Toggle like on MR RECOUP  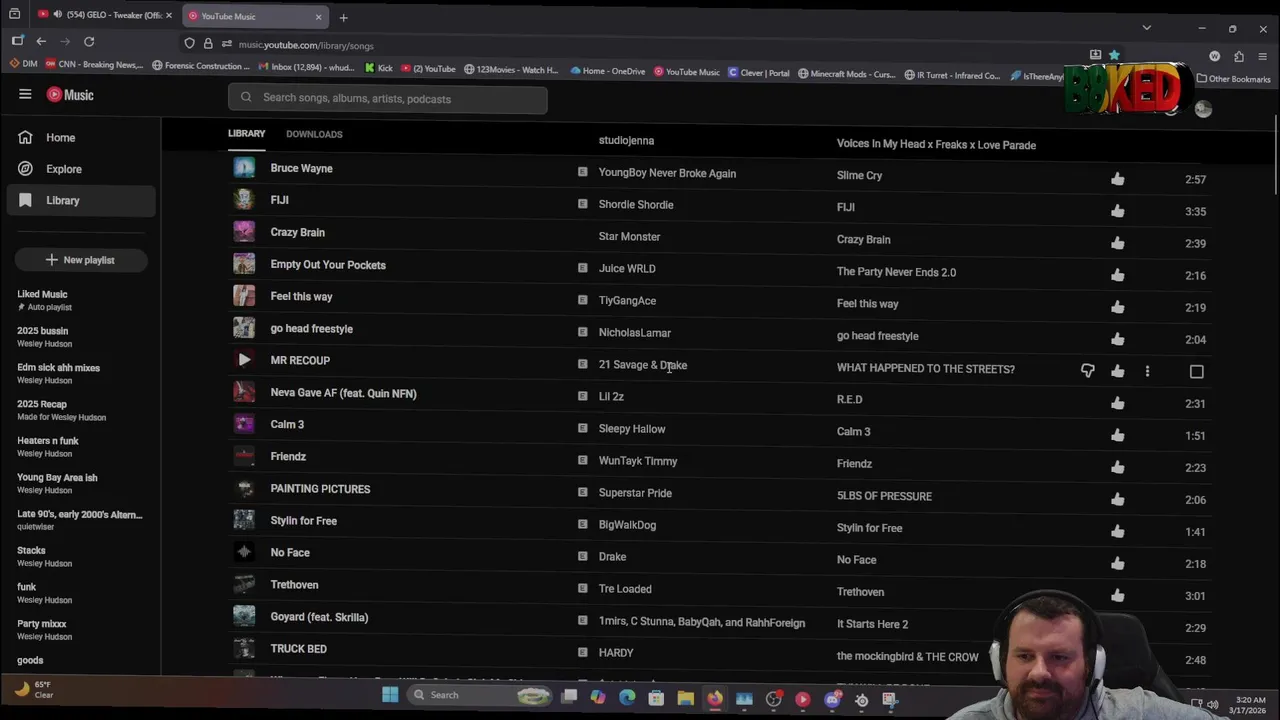[x=1117, y=371]
